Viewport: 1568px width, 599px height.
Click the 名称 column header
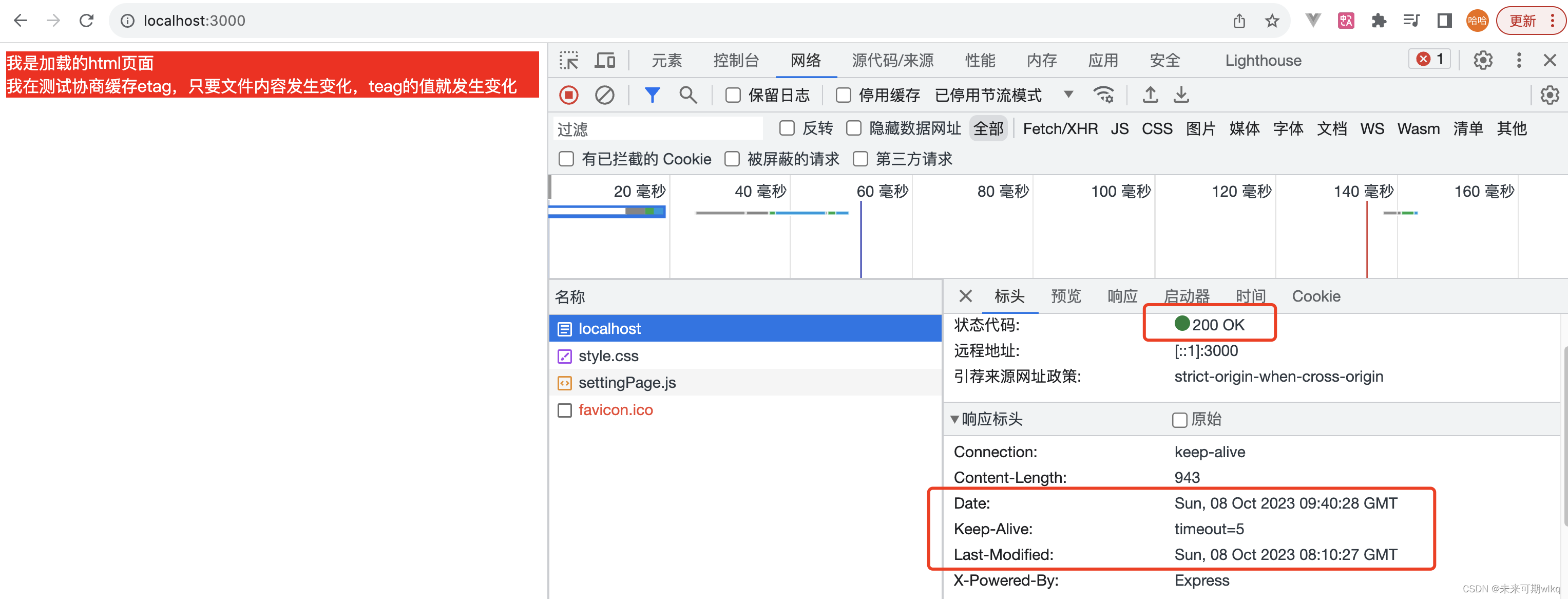745,297
